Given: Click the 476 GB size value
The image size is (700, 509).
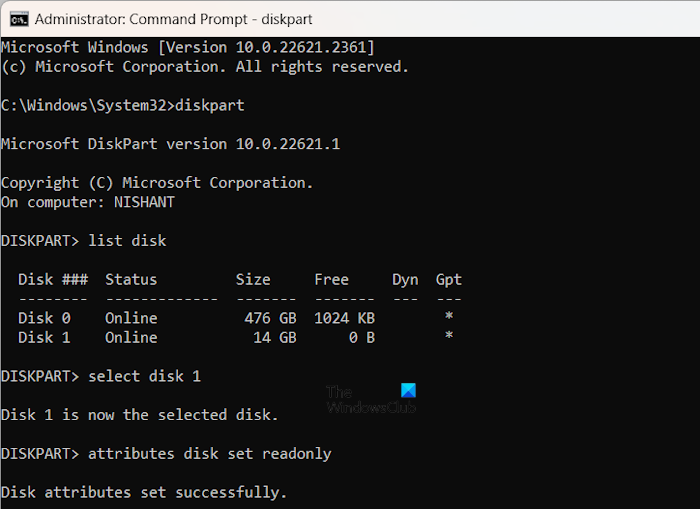Looking at the screenshot, I should 270,318.
